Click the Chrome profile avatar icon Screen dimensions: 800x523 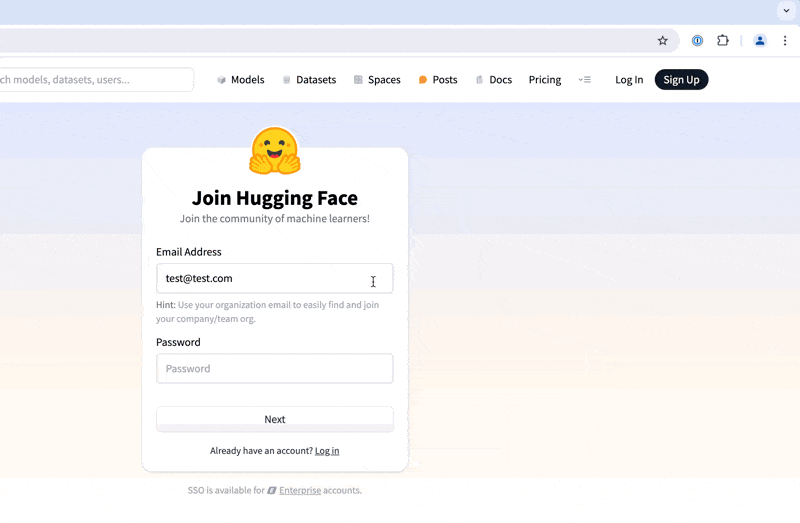point(760,41)
